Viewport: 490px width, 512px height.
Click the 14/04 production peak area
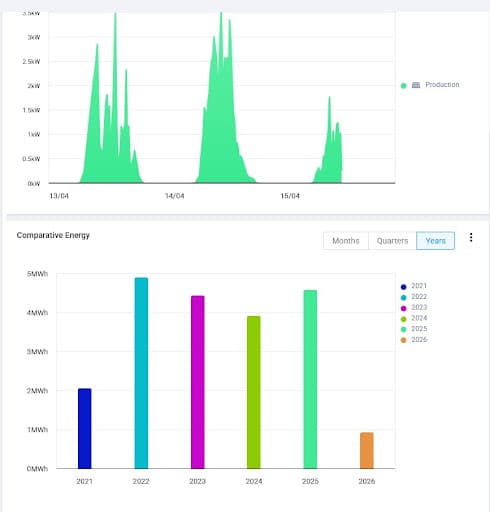coord(220,133)
